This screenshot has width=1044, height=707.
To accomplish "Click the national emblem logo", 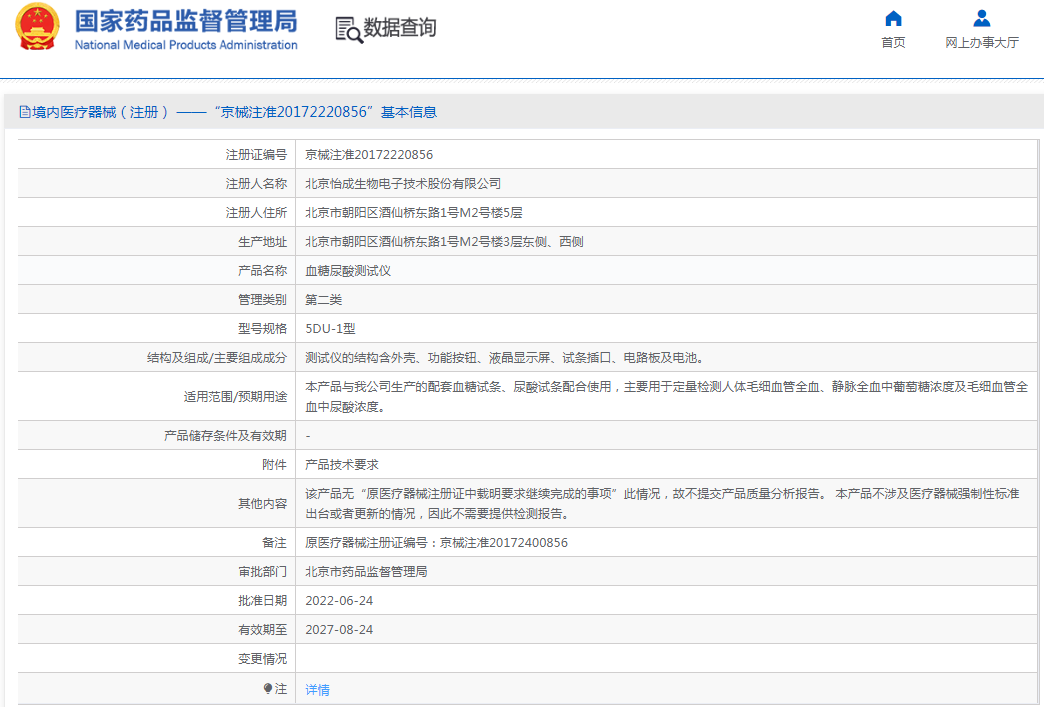I will [x=37, y=28].
